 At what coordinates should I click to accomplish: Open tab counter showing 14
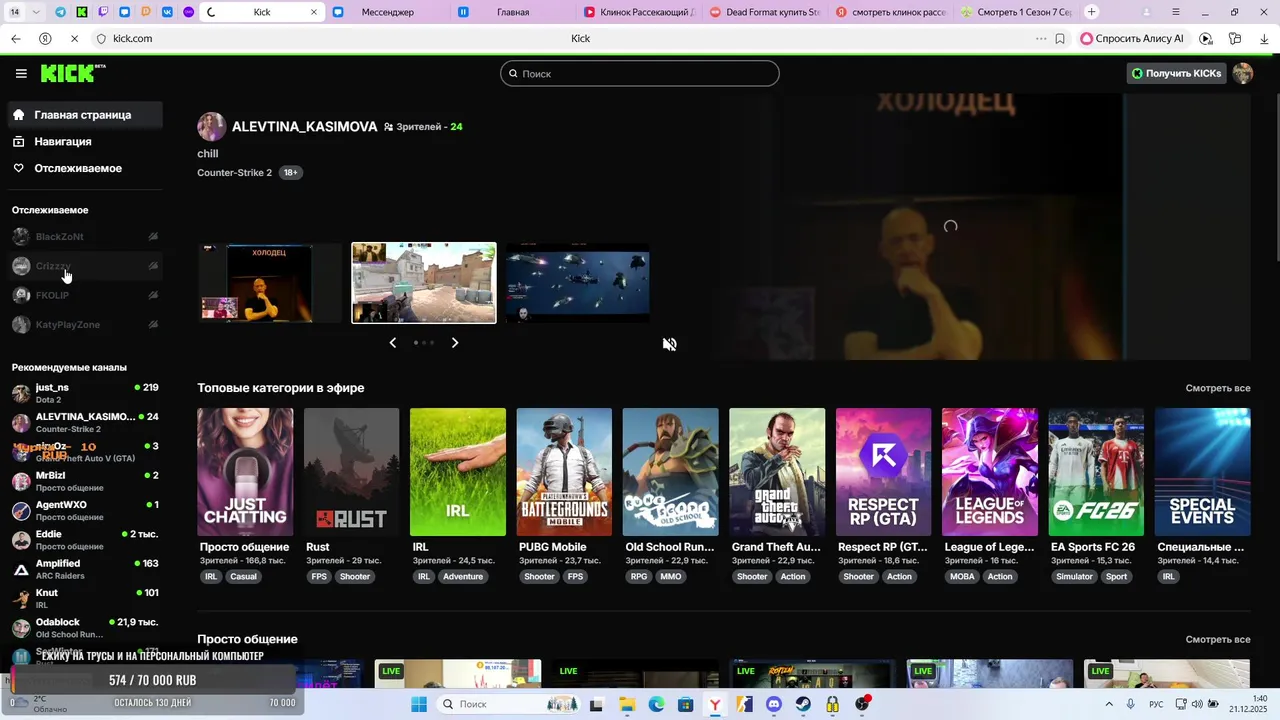point(15,12)
